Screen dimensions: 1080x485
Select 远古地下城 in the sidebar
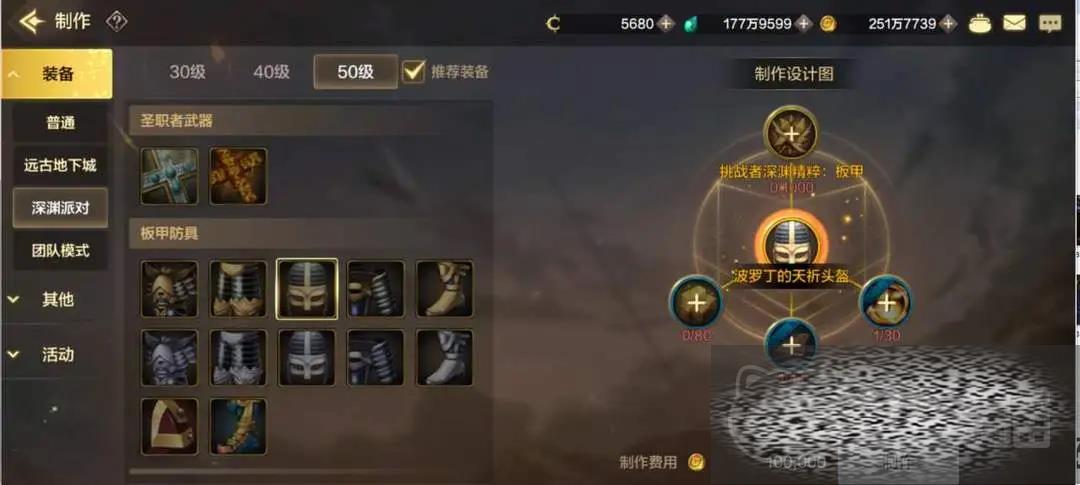click(x=60, y=165)
